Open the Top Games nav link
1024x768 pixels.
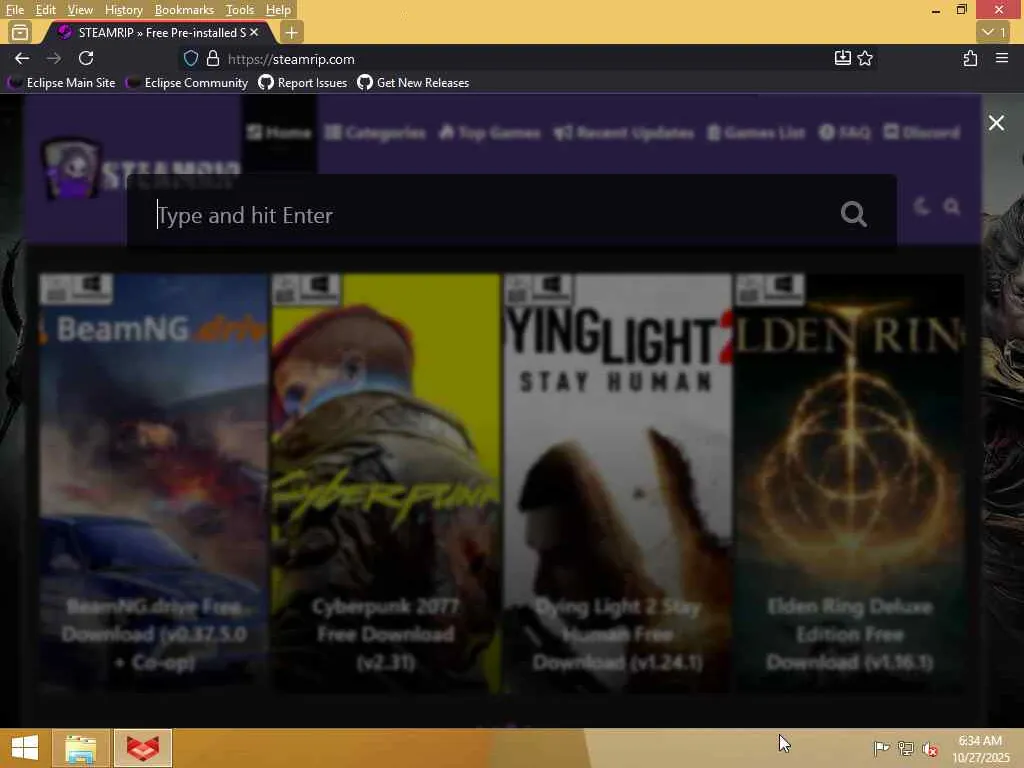[490, 133]
